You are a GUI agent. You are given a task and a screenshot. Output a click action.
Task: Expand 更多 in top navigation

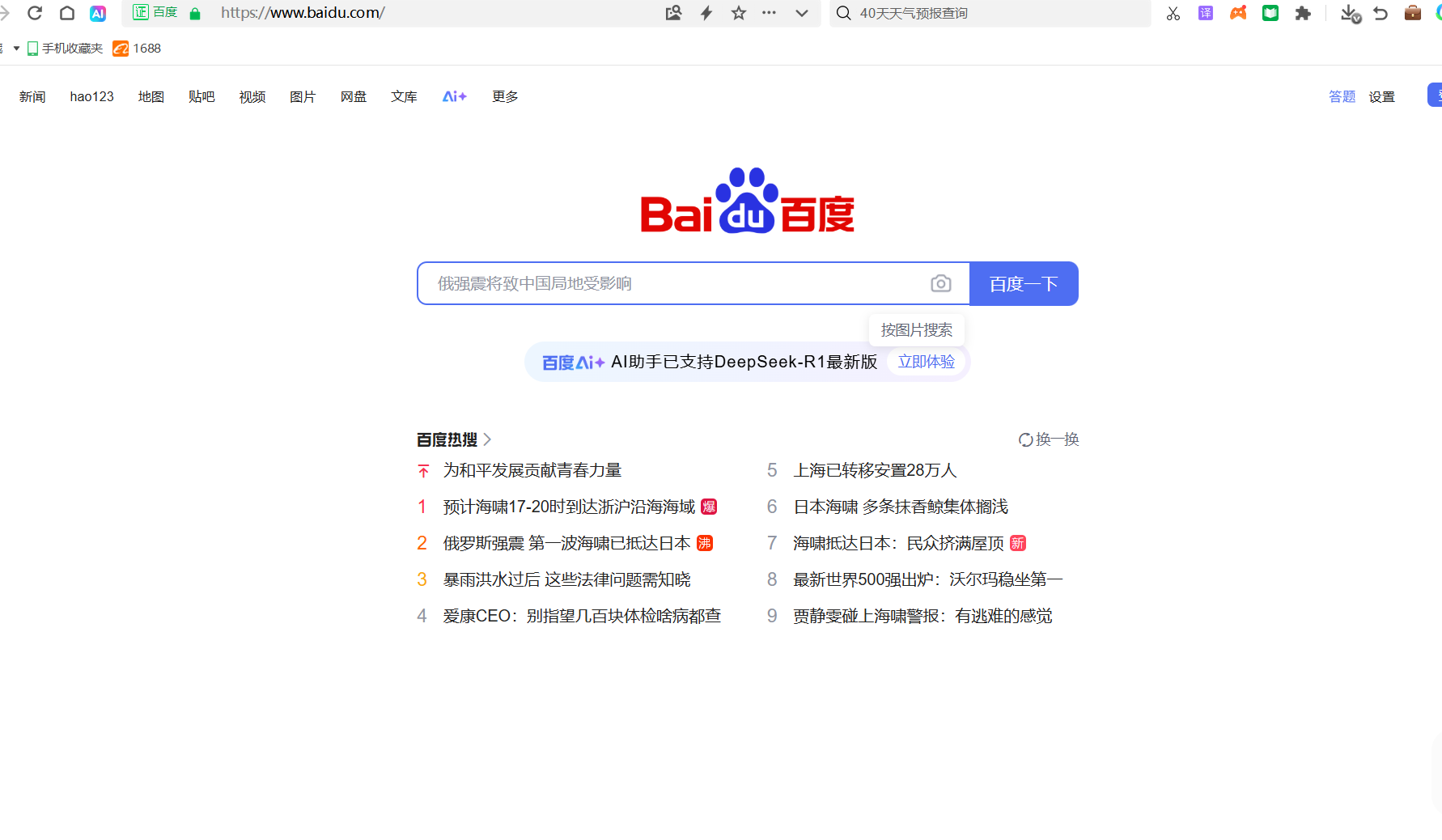point(505,96)
